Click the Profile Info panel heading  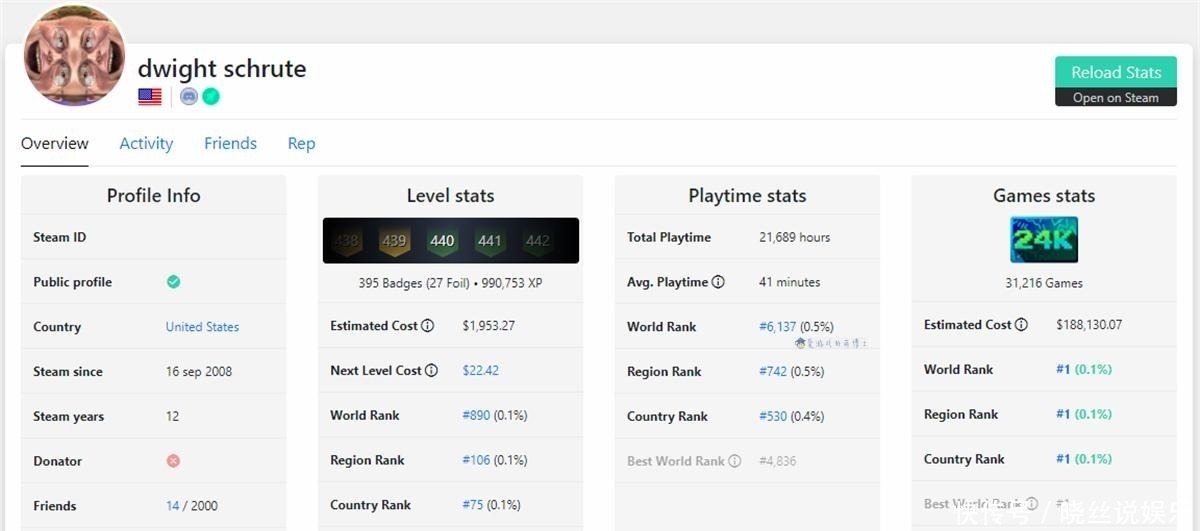point(154,196)
